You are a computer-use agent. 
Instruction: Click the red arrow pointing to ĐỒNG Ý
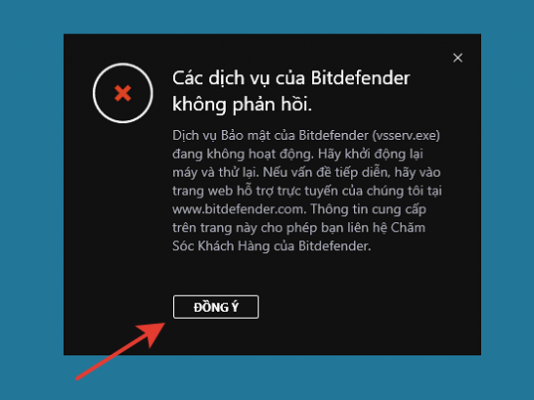(x=120, y=351)
